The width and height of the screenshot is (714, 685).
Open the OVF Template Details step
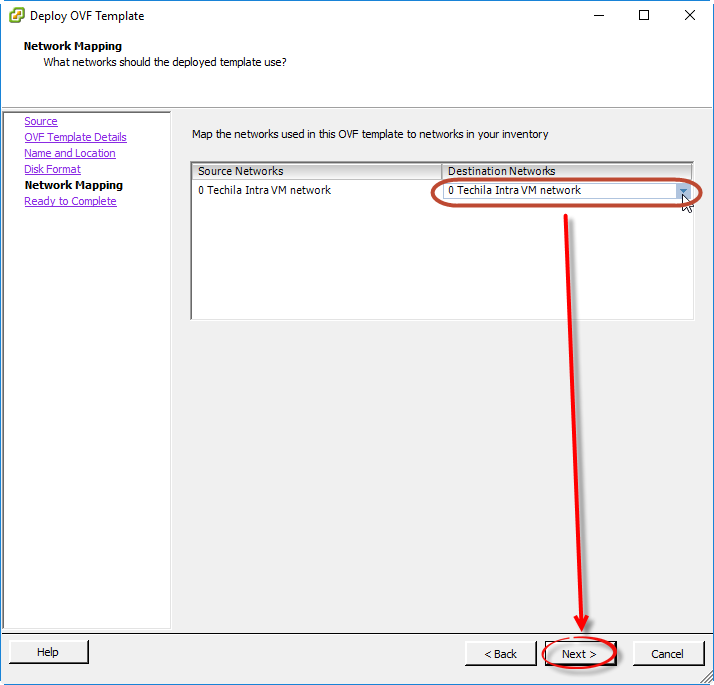click(x=75, y=137)
